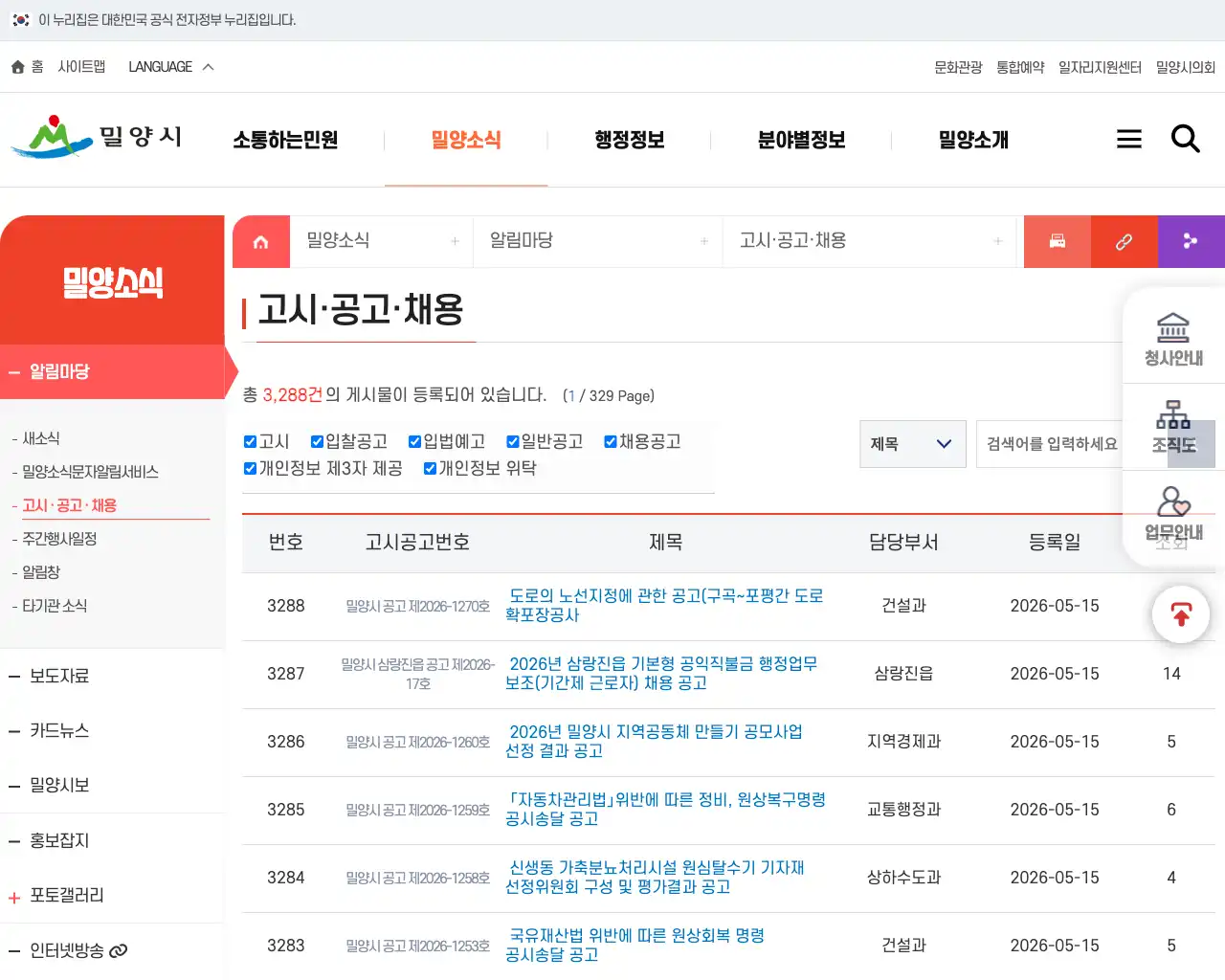This screenshot has width=1225, height=980.
Task: Open 인터넷방송 in the sidebar
Action: coord(67,950)
